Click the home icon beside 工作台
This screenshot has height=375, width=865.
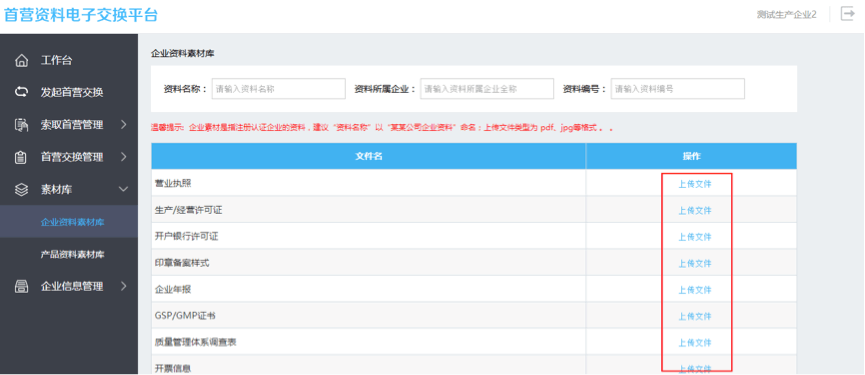coord(21,61)
